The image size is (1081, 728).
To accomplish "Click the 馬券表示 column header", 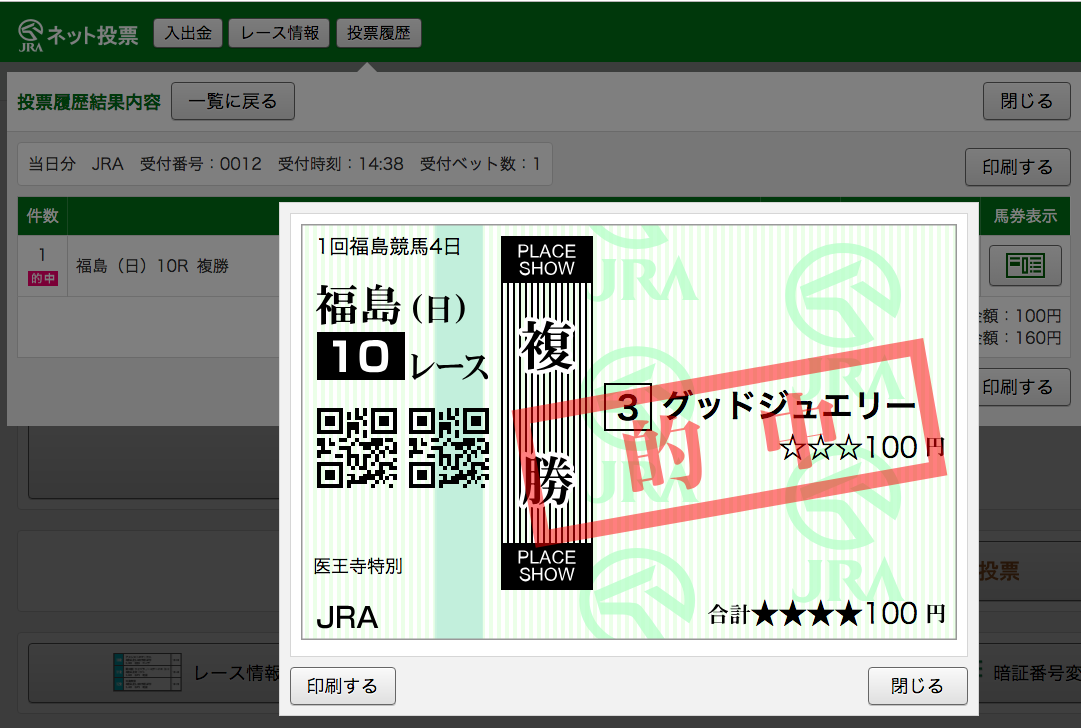I will [x=1025, y=216].
